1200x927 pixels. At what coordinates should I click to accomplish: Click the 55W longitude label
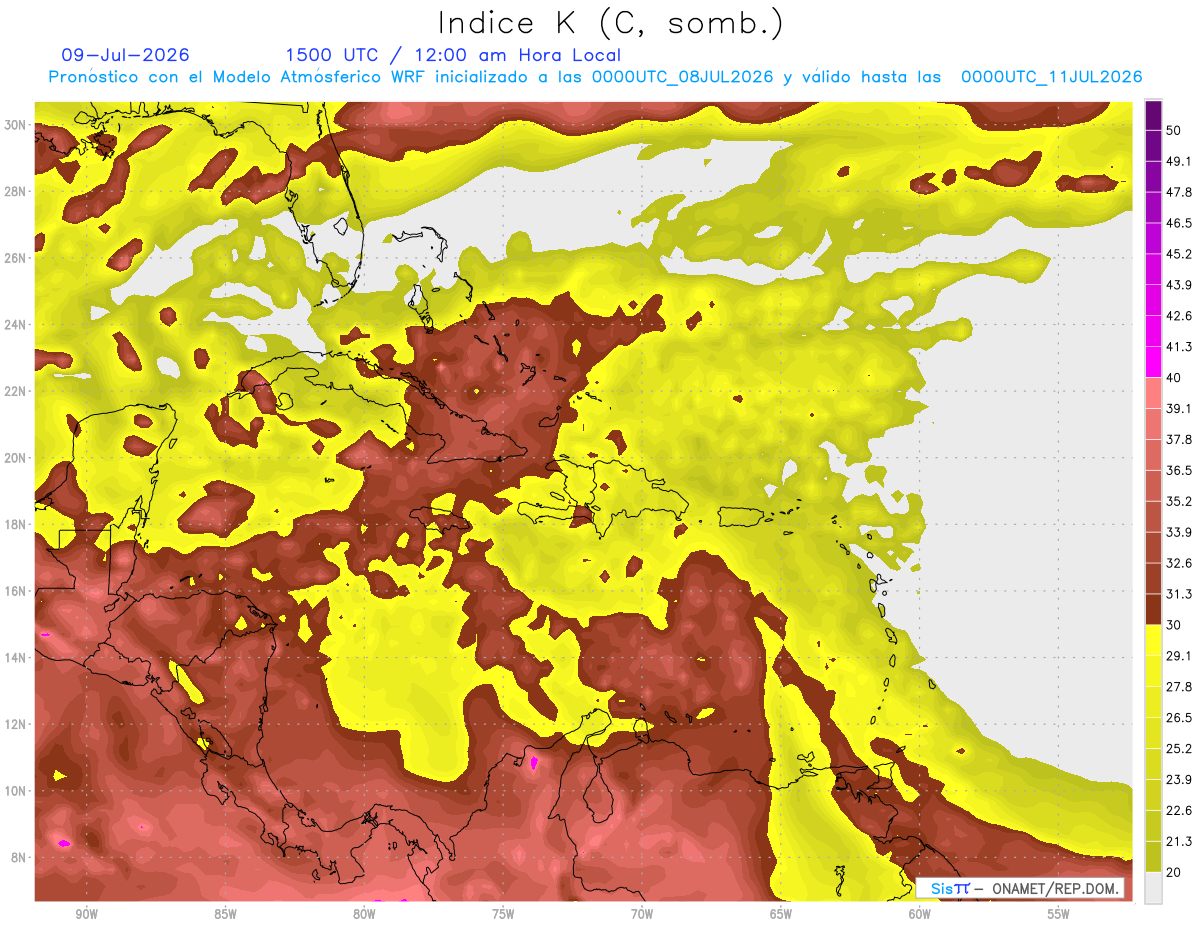1059,914
